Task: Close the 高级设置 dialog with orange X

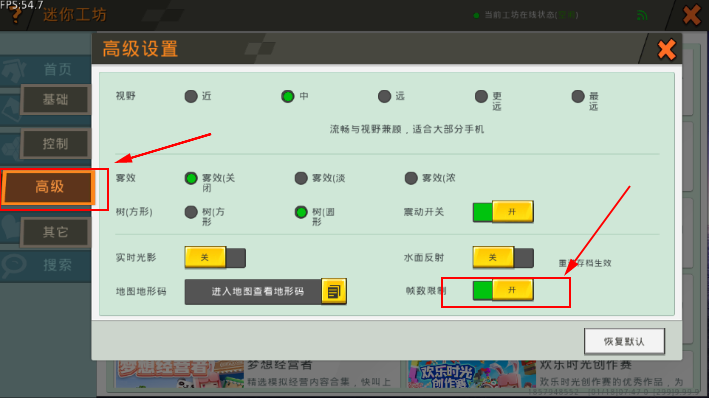Action: [666, 49]
